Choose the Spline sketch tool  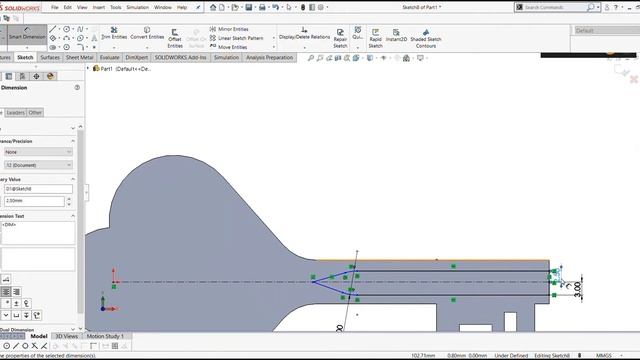click(80, 29)
